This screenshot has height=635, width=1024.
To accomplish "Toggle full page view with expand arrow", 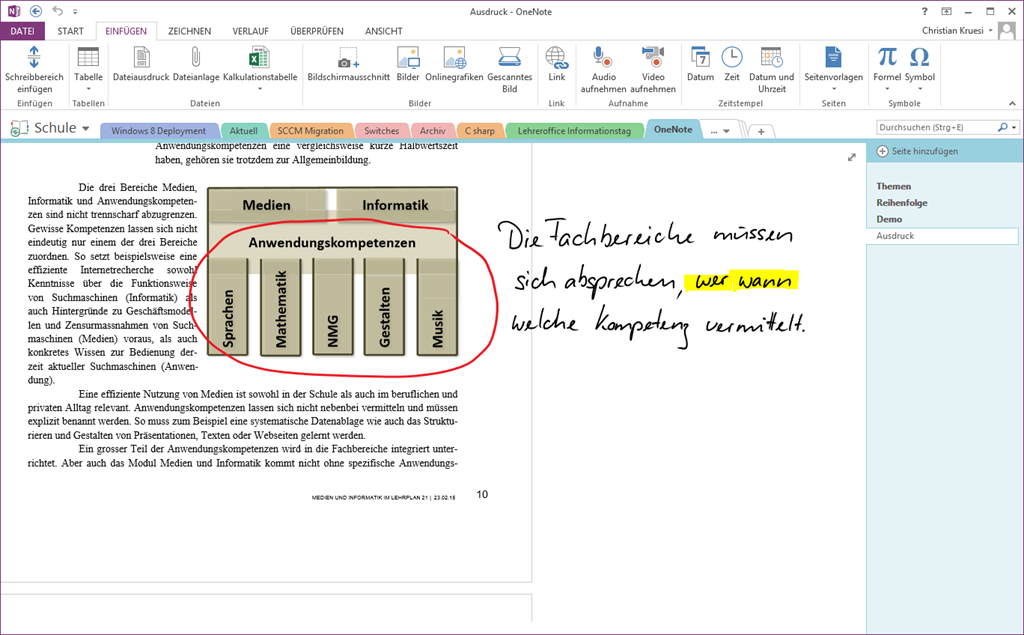I will click(x=852, y=157).
